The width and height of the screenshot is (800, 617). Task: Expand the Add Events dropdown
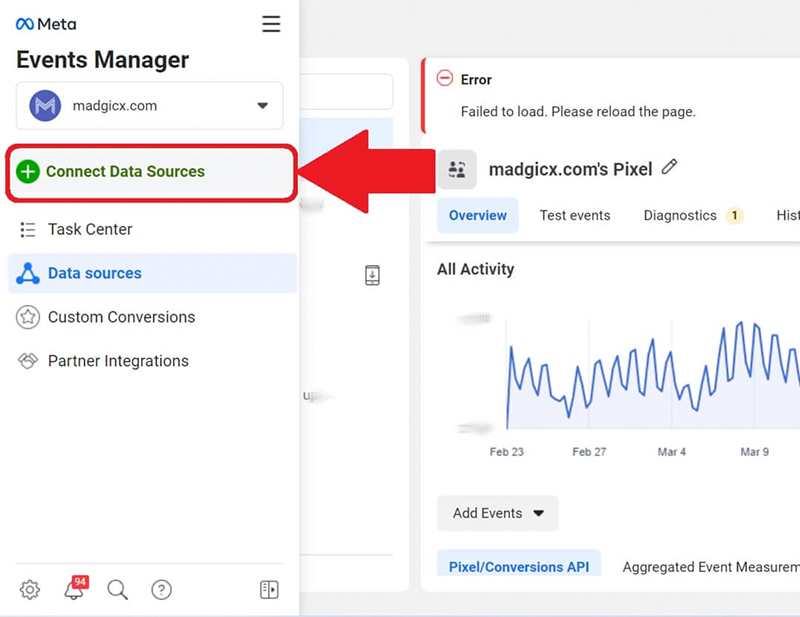click(497, 512)
